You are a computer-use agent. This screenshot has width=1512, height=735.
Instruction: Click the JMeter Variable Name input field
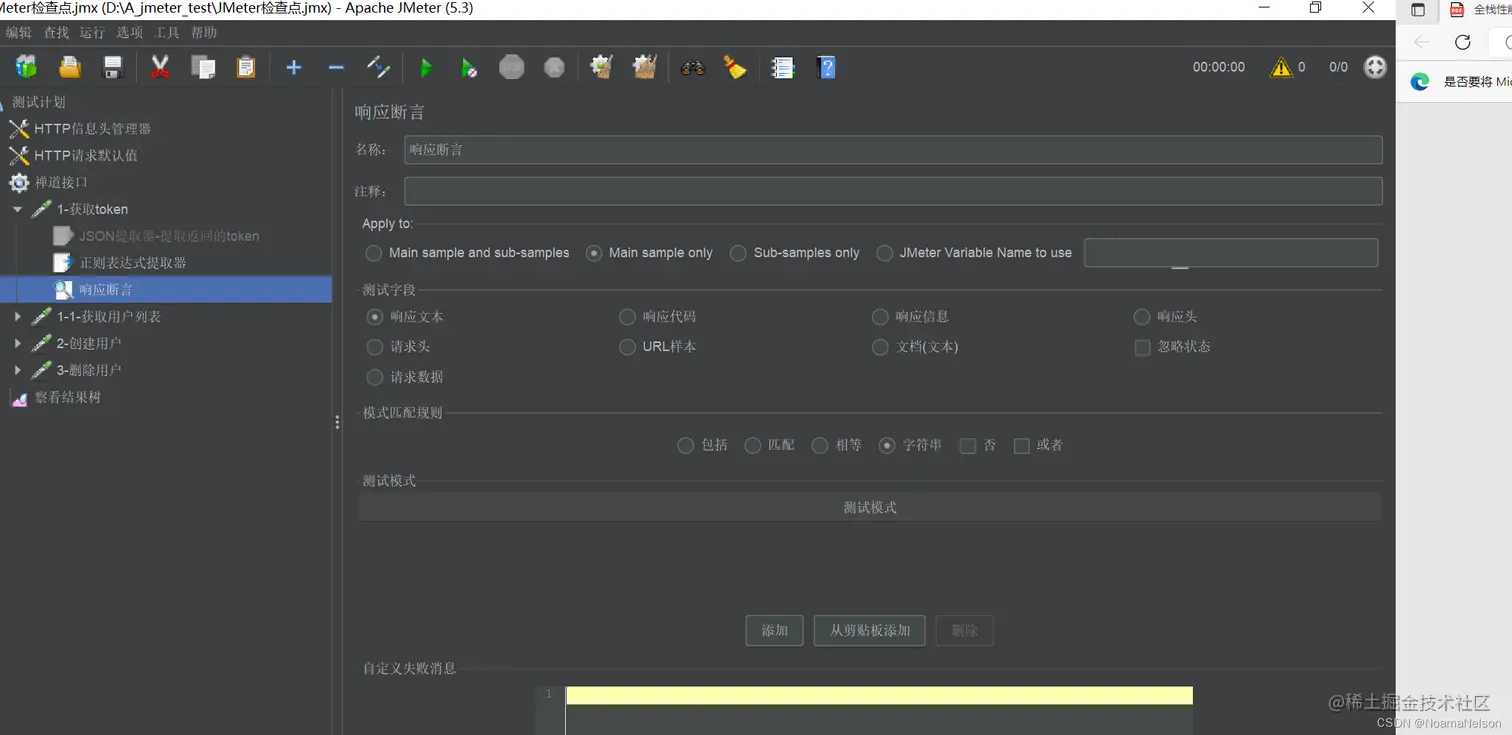1230,253
